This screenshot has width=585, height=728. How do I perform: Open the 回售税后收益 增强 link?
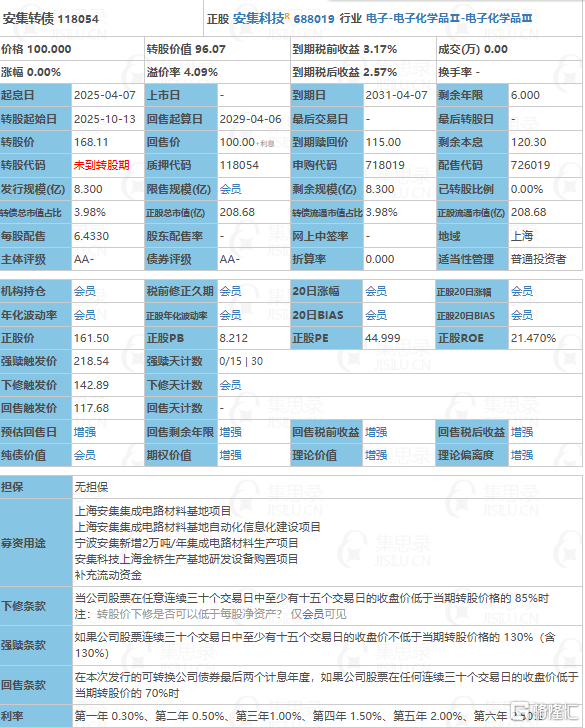[522, 432]
